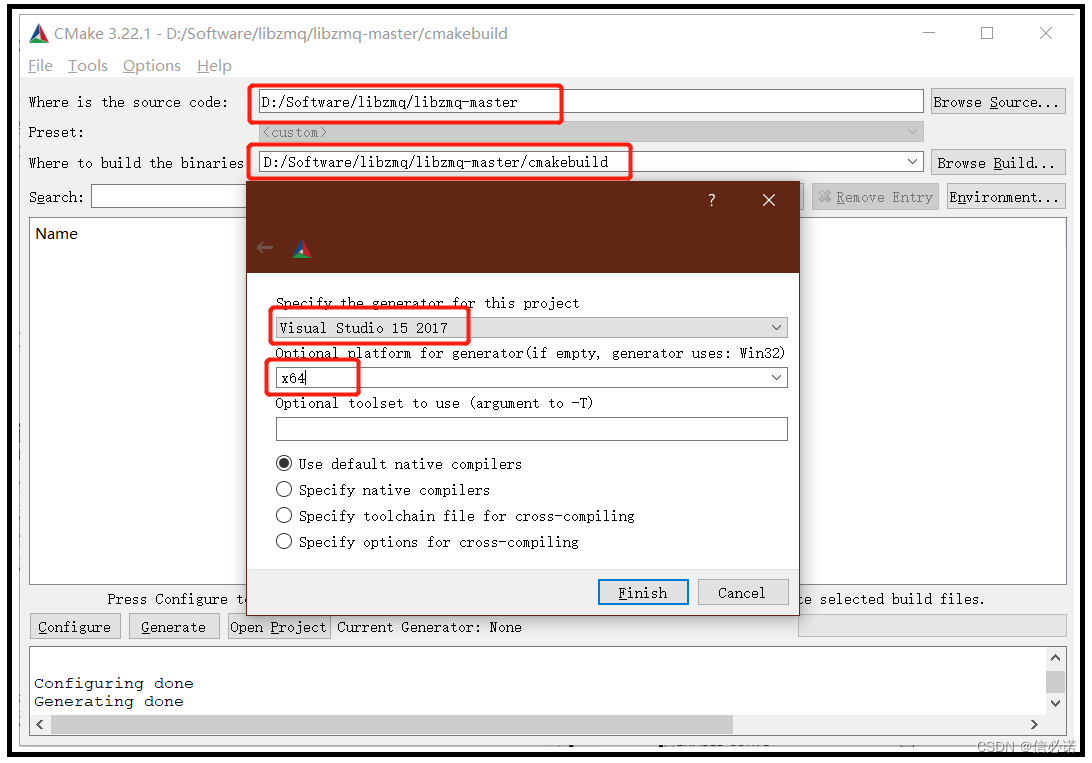Click the CMake icon in the title bar
Image resolution: width=1092 pixels, height=763 pixels.
pos(38,32)
